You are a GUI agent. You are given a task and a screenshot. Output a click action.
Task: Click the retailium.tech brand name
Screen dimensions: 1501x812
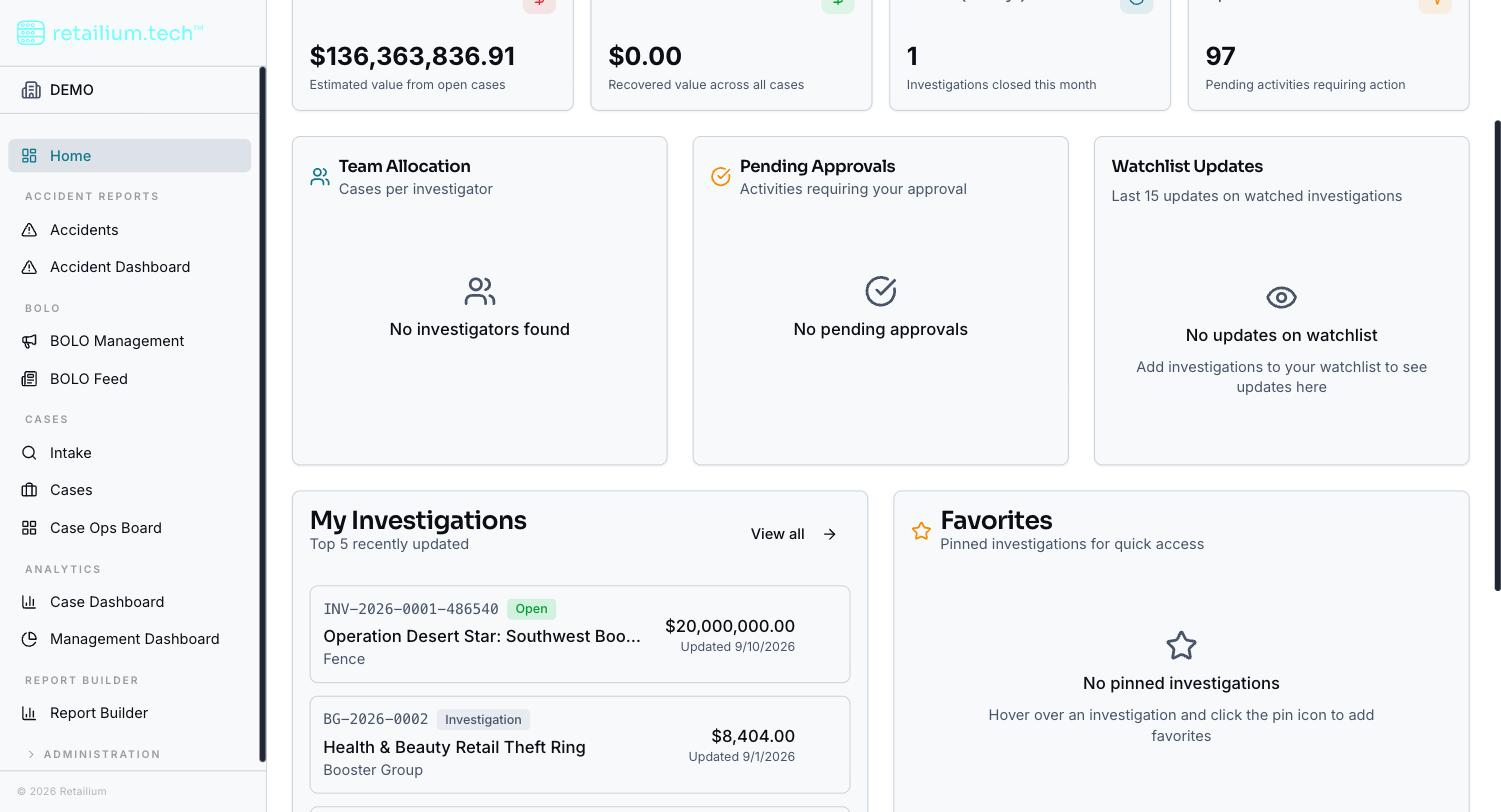click(127, 33)
